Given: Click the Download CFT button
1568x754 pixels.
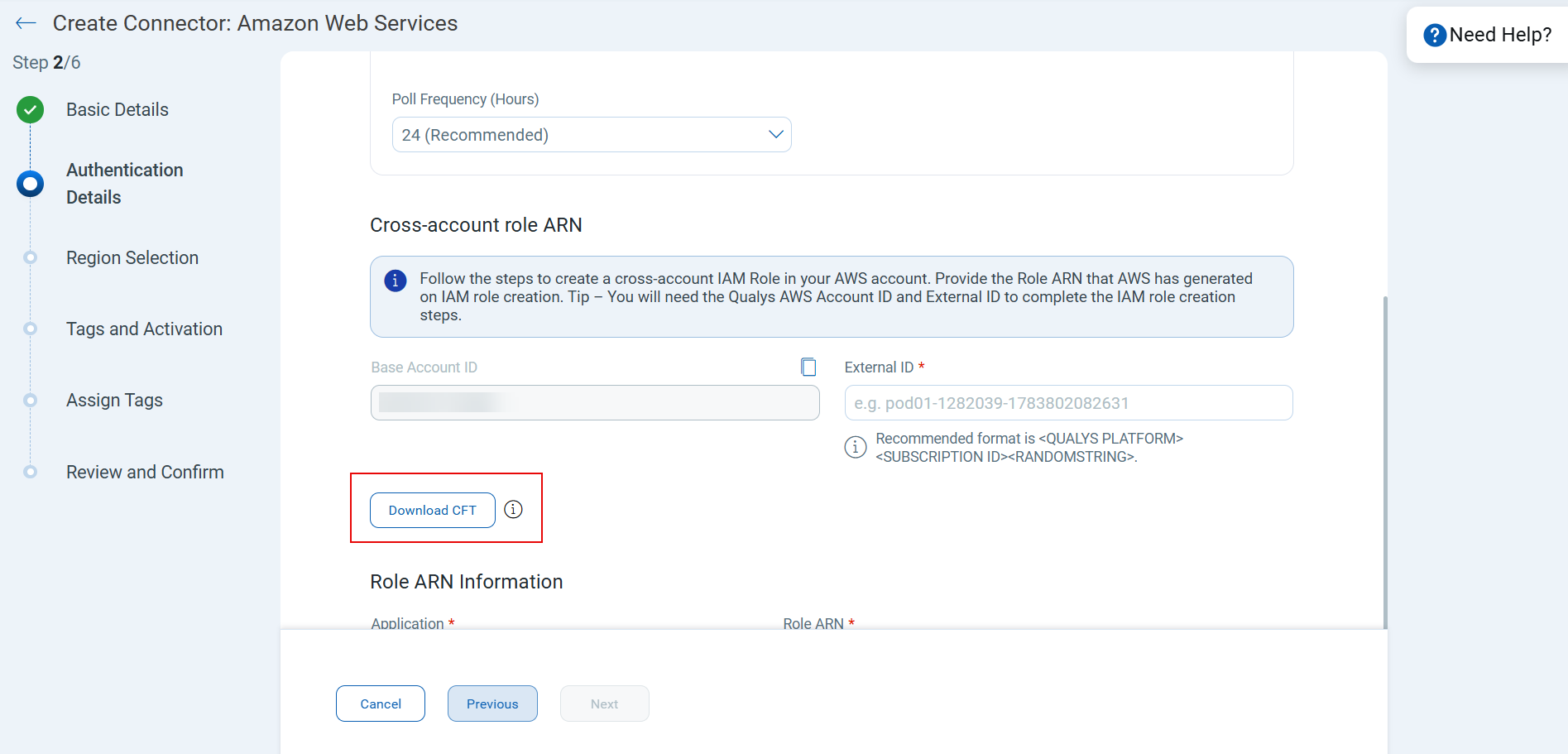Looking at the screenshot, I should coord(433,510).
